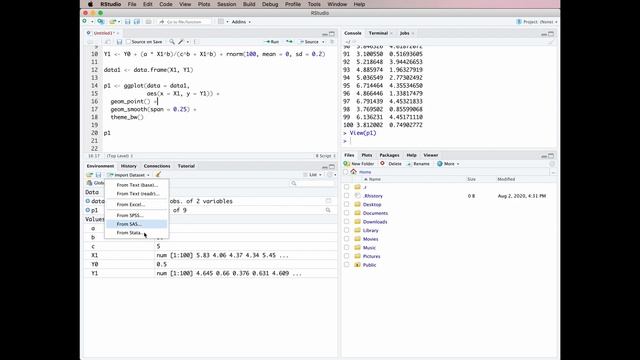
Task: Switch to the Viewer tab
Action: coord(431,155)
